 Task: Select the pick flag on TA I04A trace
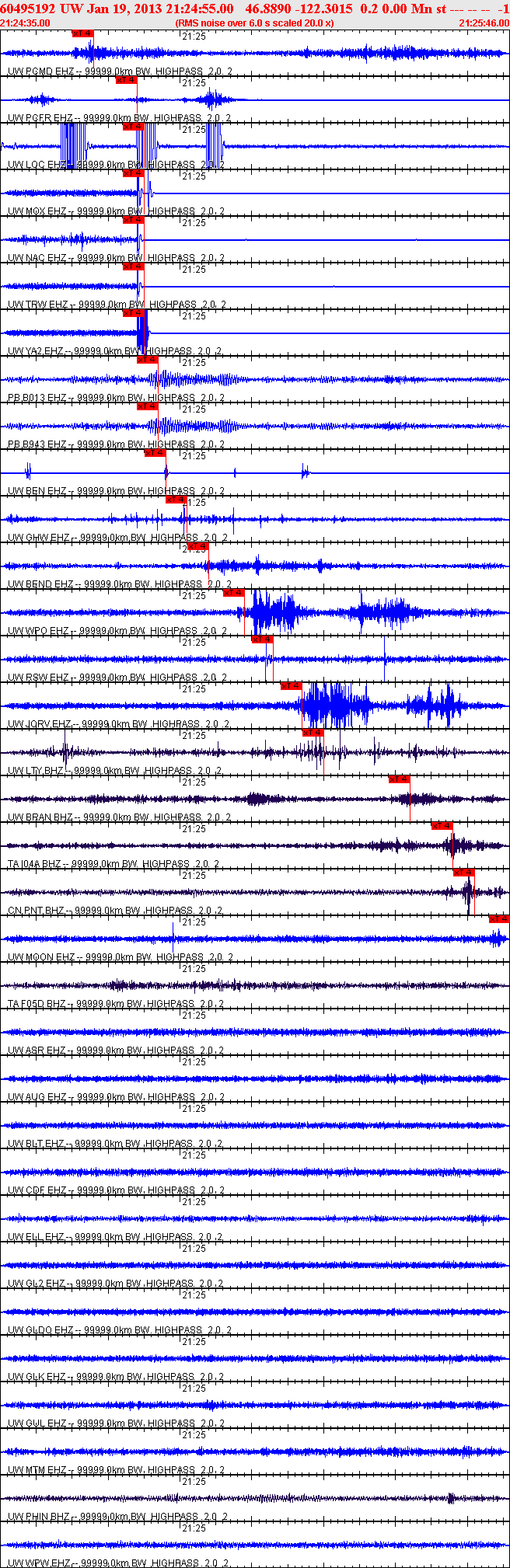[x=442, y=826]
